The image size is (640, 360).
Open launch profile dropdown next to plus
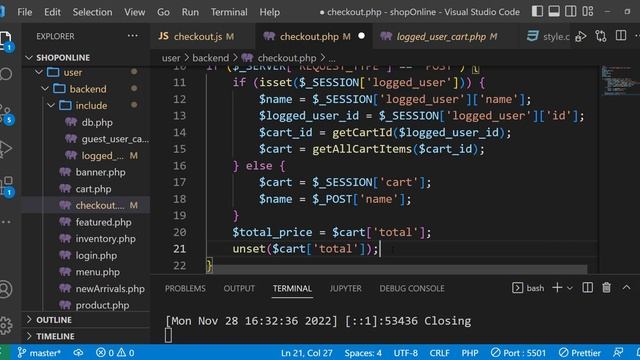pos(570,288)
